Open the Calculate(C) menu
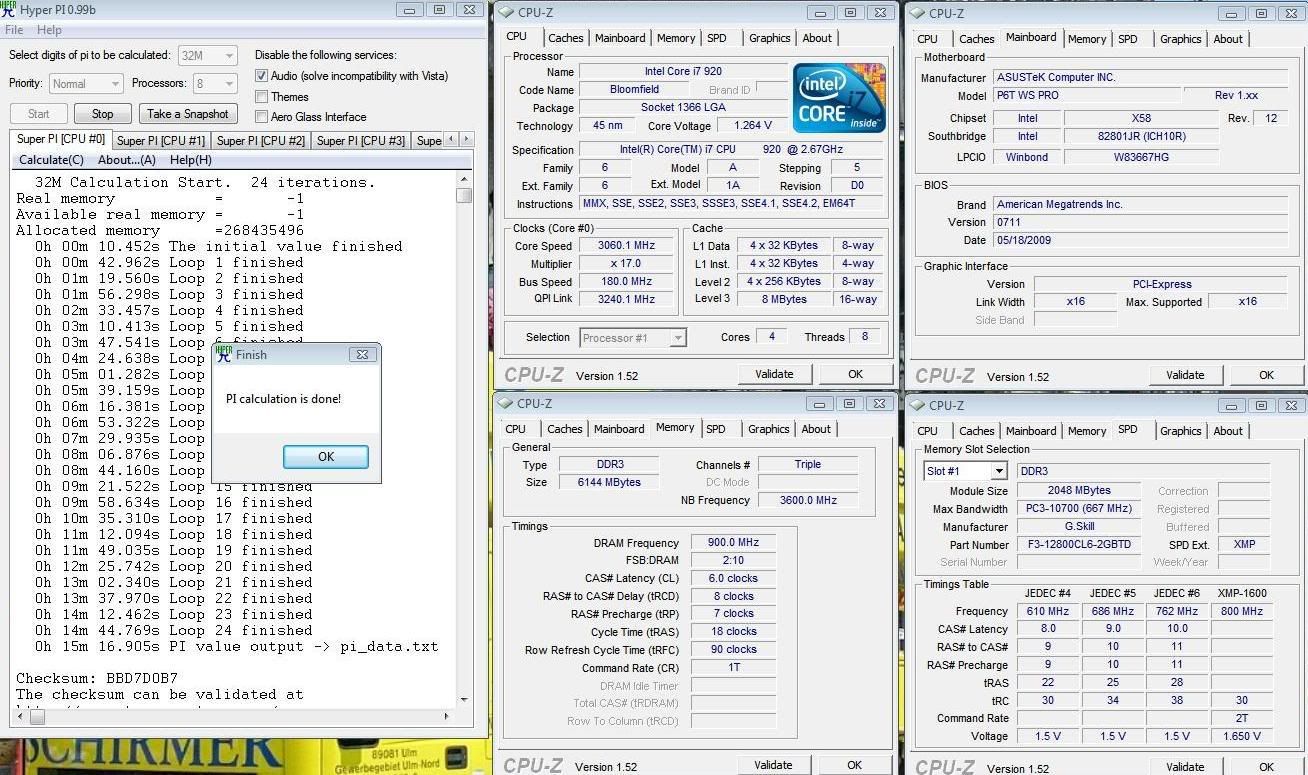Viewport: 1308px width, 775px height. point(51,160)
